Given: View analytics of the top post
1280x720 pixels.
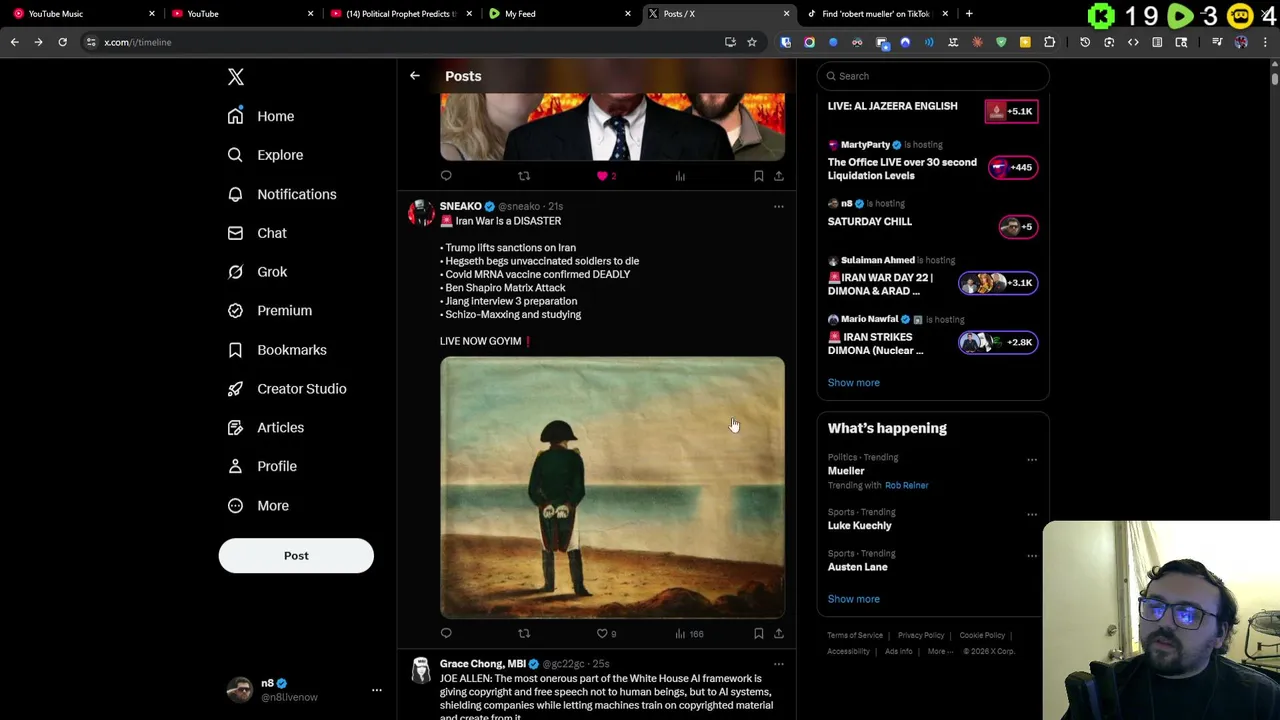Looking at the screenshot, I should pyautogui.click(x=680, y=176).
